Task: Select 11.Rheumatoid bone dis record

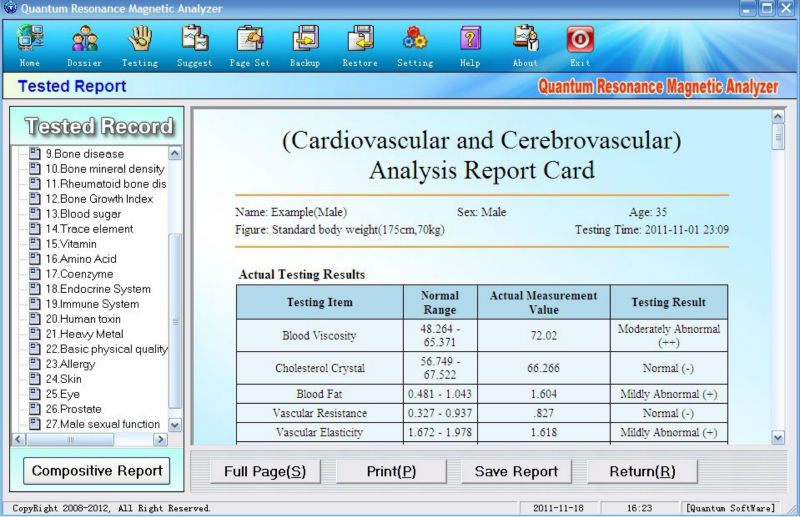Action: click(106, 184)
